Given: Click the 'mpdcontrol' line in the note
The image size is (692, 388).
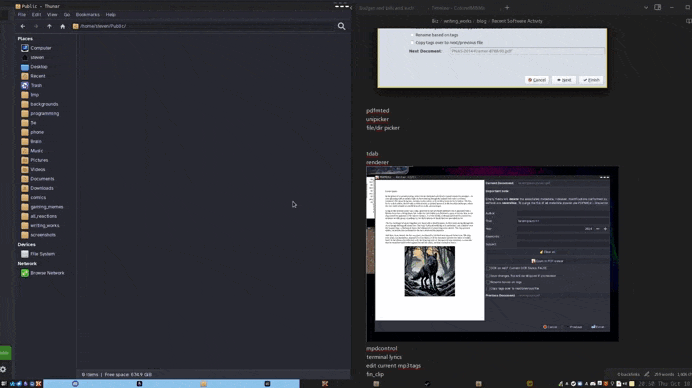Looking at the screenshot, I should 381,348.
